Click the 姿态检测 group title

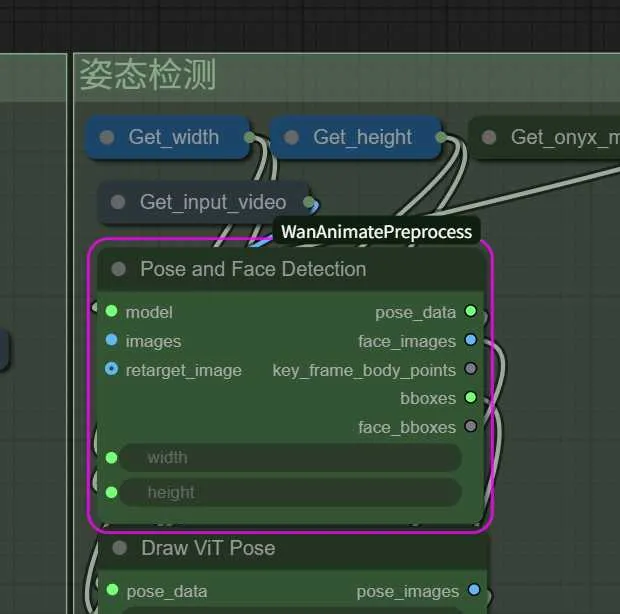pyautogui.click(x=147, y=75)
